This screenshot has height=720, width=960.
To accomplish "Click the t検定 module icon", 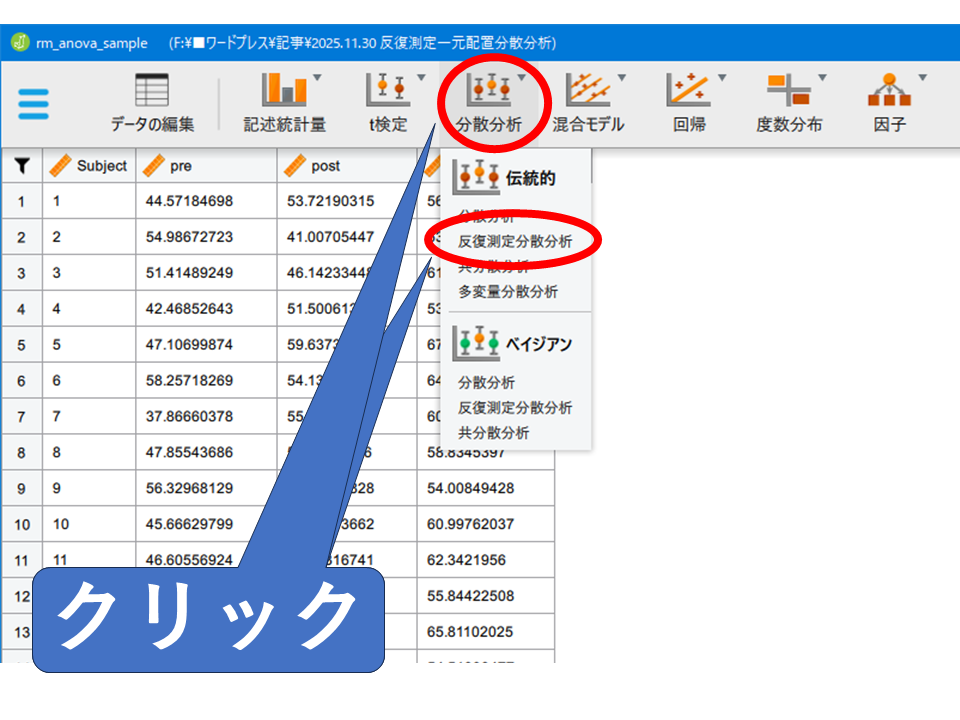I will (x=388, y=91).
